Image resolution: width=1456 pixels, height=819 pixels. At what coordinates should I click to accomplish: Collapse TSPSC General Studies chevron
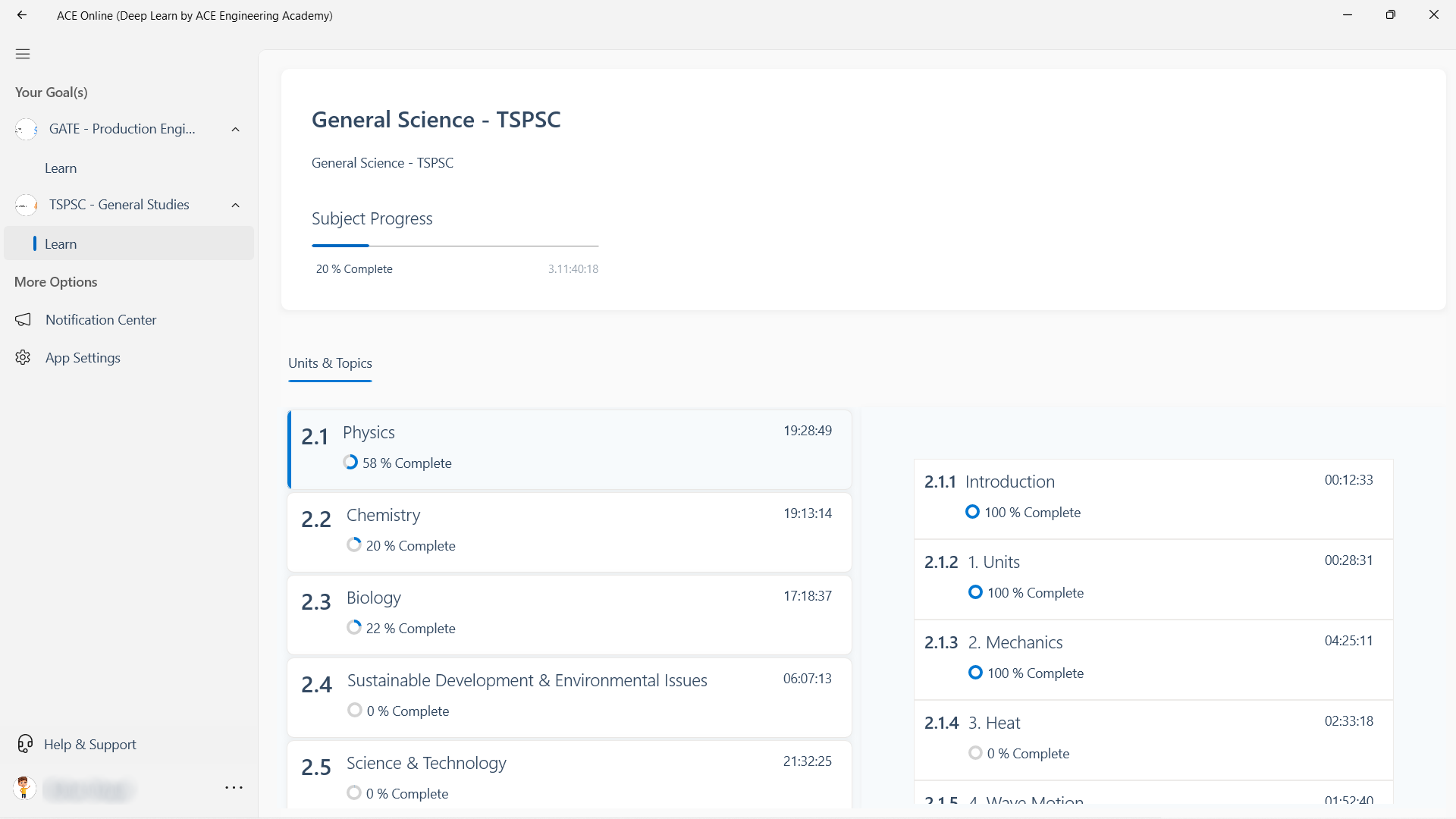tap(236, 206)
